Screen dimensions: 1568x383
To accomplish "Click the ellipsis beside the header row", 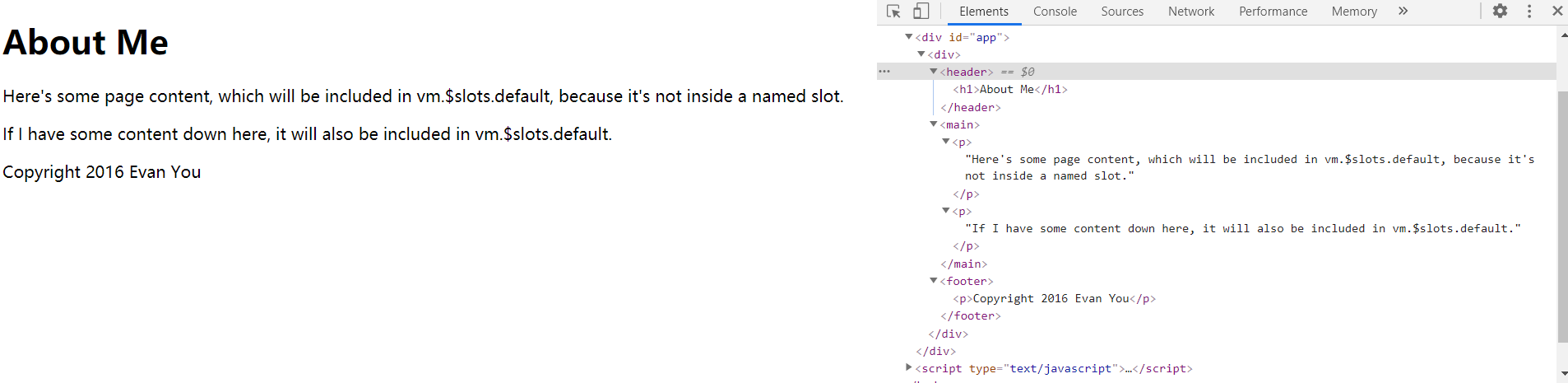I will (884, 72).
